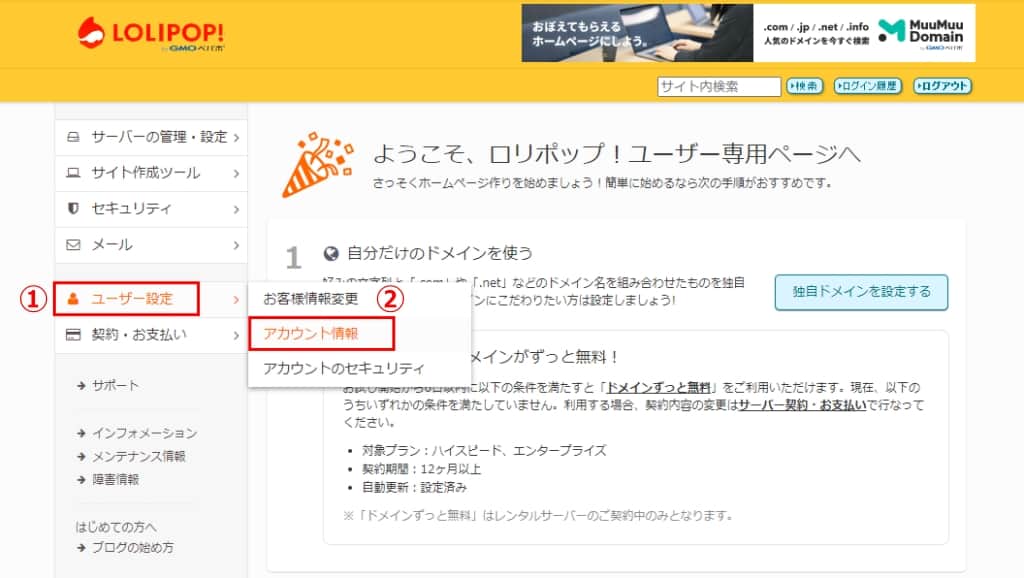This screenshot has height=578, width=1024.
Task: Click the party popper welcome icon
Action: (x=317, y=165)
